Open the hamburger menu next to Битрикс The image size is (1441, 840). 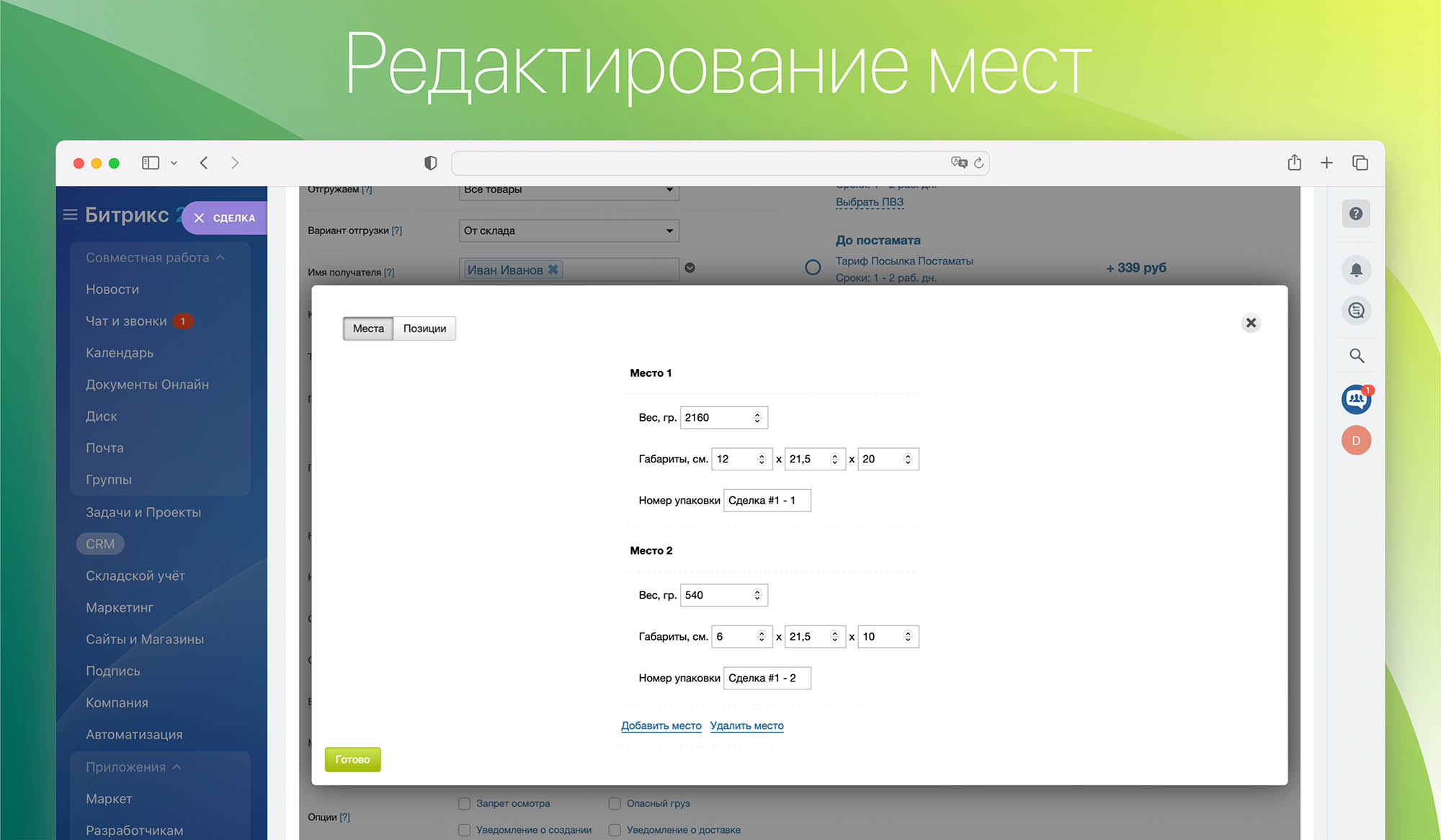click(x=70, y=215)
